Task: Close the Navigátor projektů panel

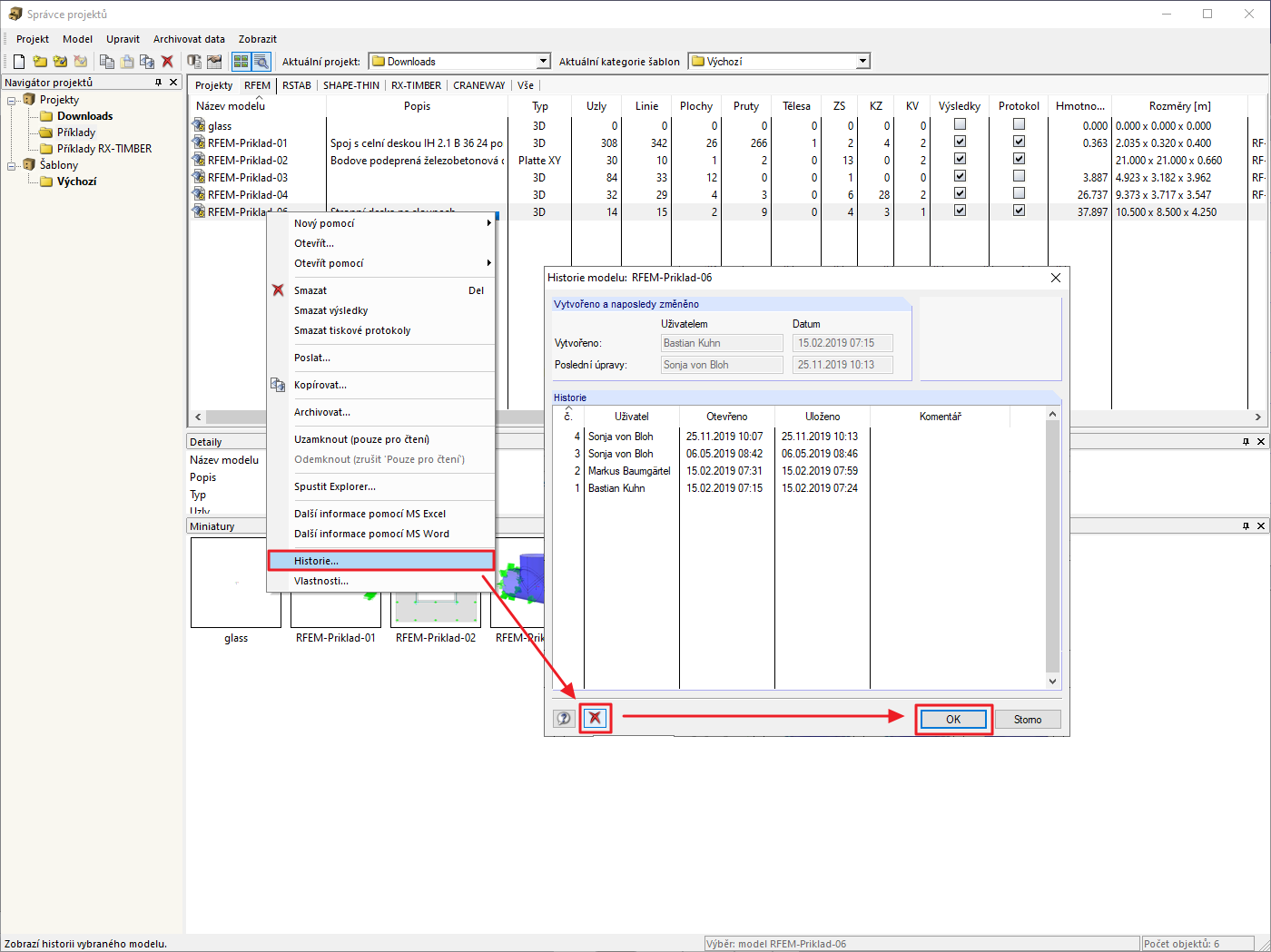Action: coord(174,83)
